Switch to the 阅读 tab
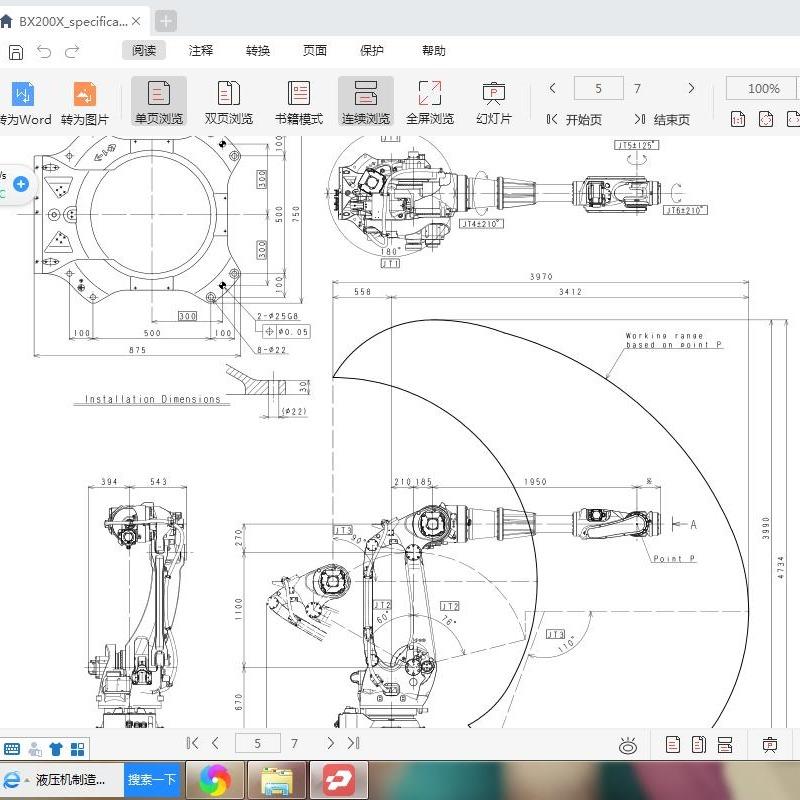Image resolution: width=800 pixels, height=800 pixels. coord(144,50)
